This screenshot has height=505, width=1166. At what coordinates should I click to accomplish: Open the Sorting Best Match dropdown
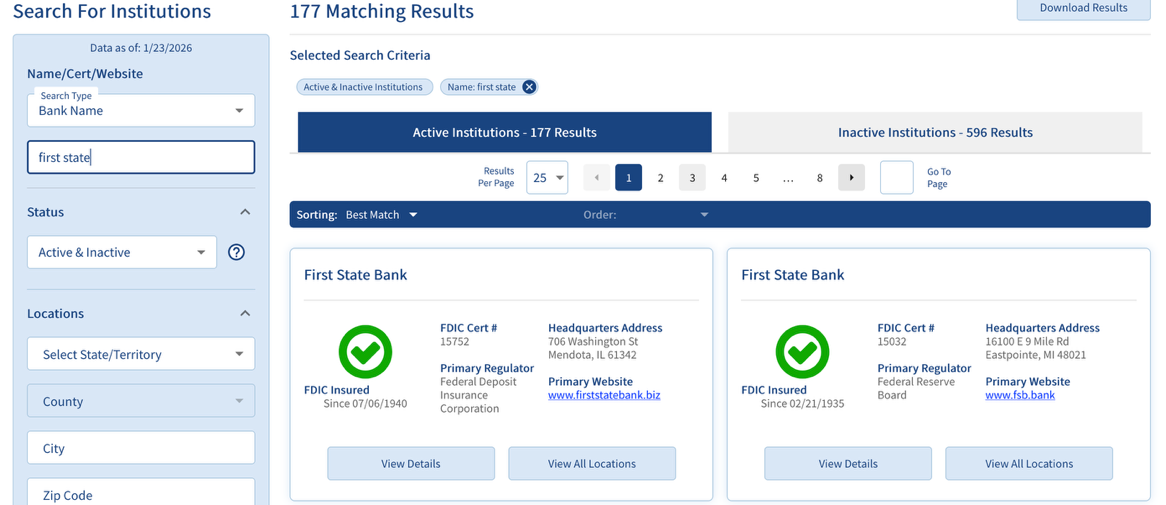pos(382,215)
